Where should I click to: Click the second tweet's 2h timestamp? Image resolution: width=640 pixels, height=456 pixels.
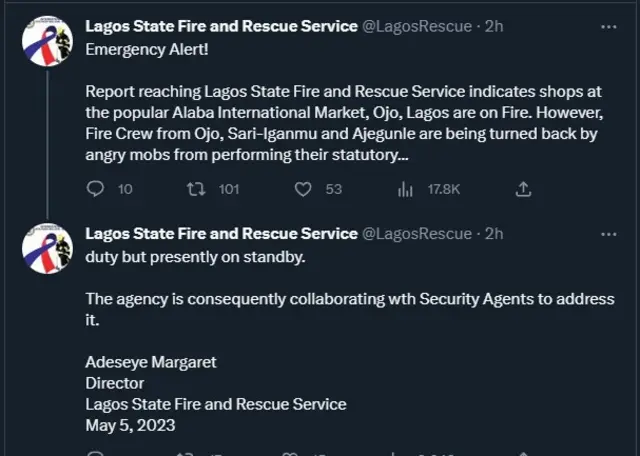point(494,233)
